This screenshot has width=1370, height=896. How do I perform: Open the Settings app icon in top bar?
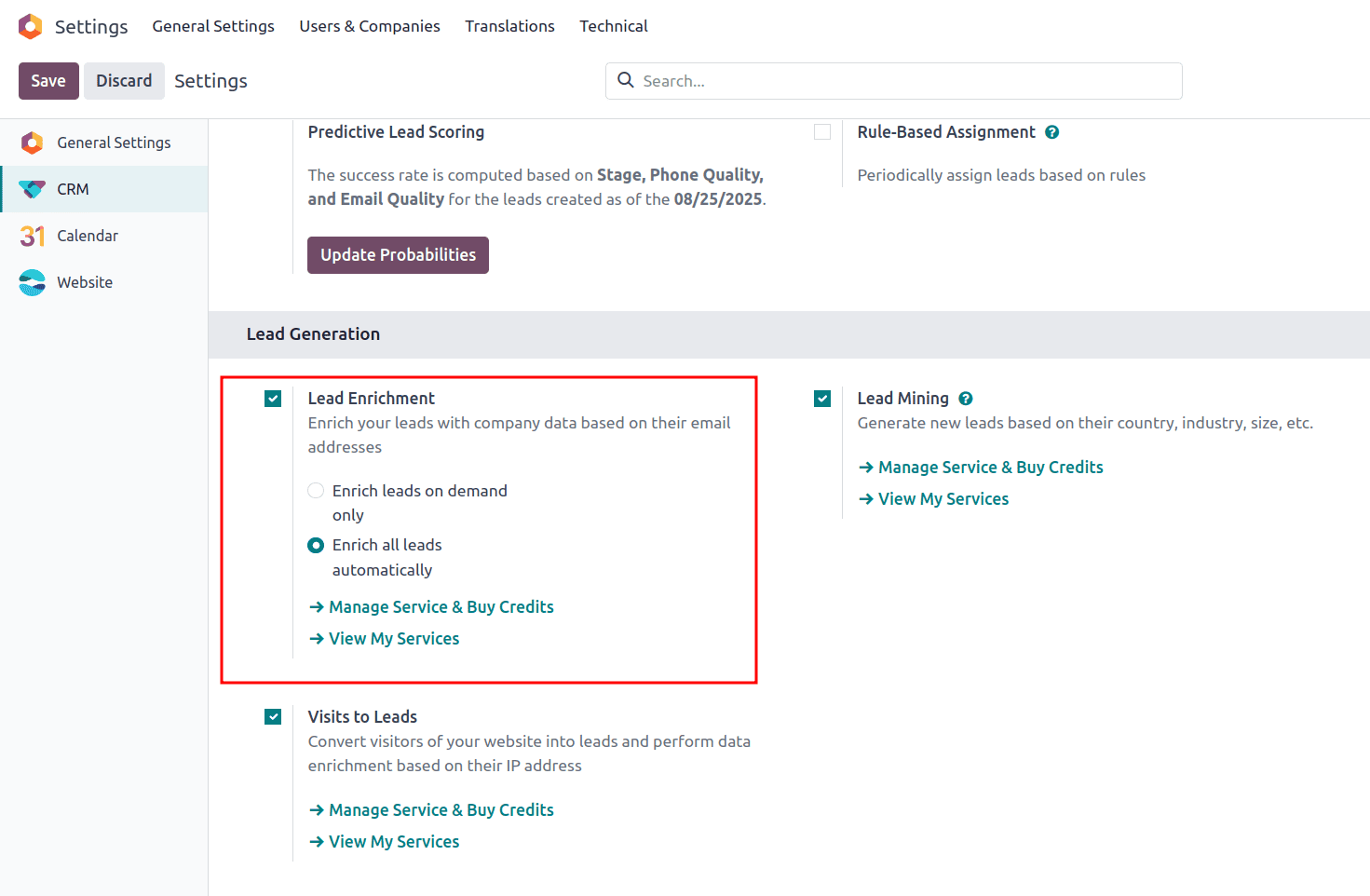[30, 26]
